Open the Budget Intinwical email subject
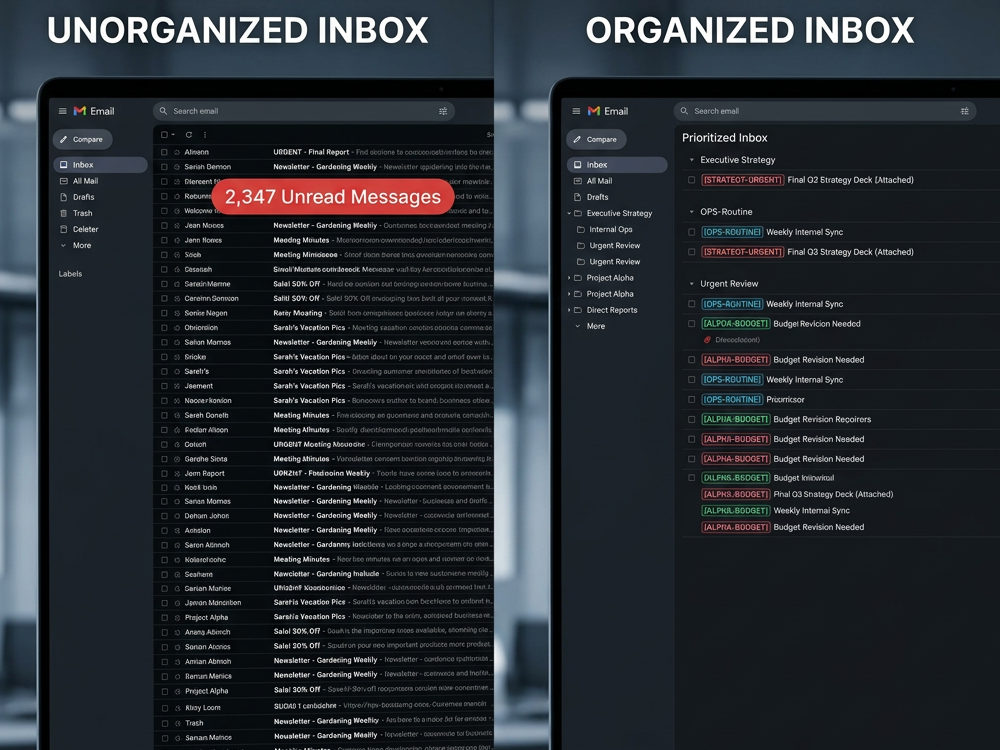Screen dimensions: 1000x750 click(x=804, y=478)
